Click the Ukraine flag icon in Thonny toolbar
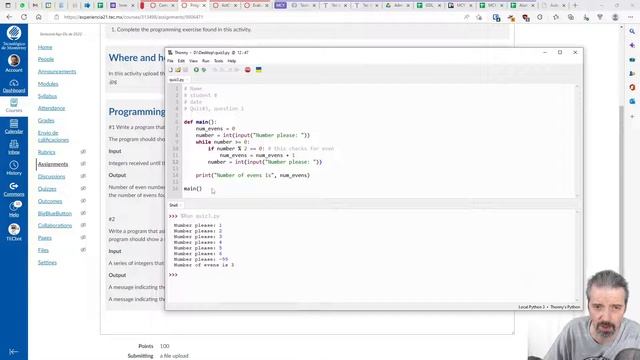Image resolution: width=640 pixels, height=360 pixels. 259,70
